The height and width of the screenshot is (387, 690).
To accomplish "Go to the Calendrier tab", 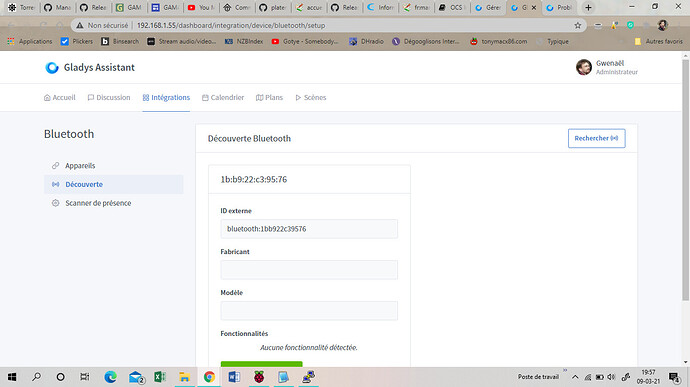I will pyautogui.click(x=223, y=97).
